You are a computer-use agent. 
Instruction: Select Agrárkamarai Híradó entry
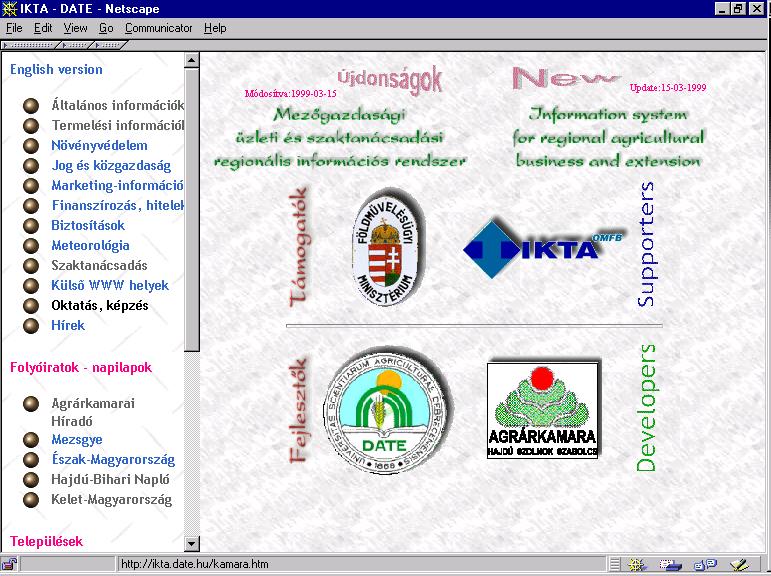(93, 412)
